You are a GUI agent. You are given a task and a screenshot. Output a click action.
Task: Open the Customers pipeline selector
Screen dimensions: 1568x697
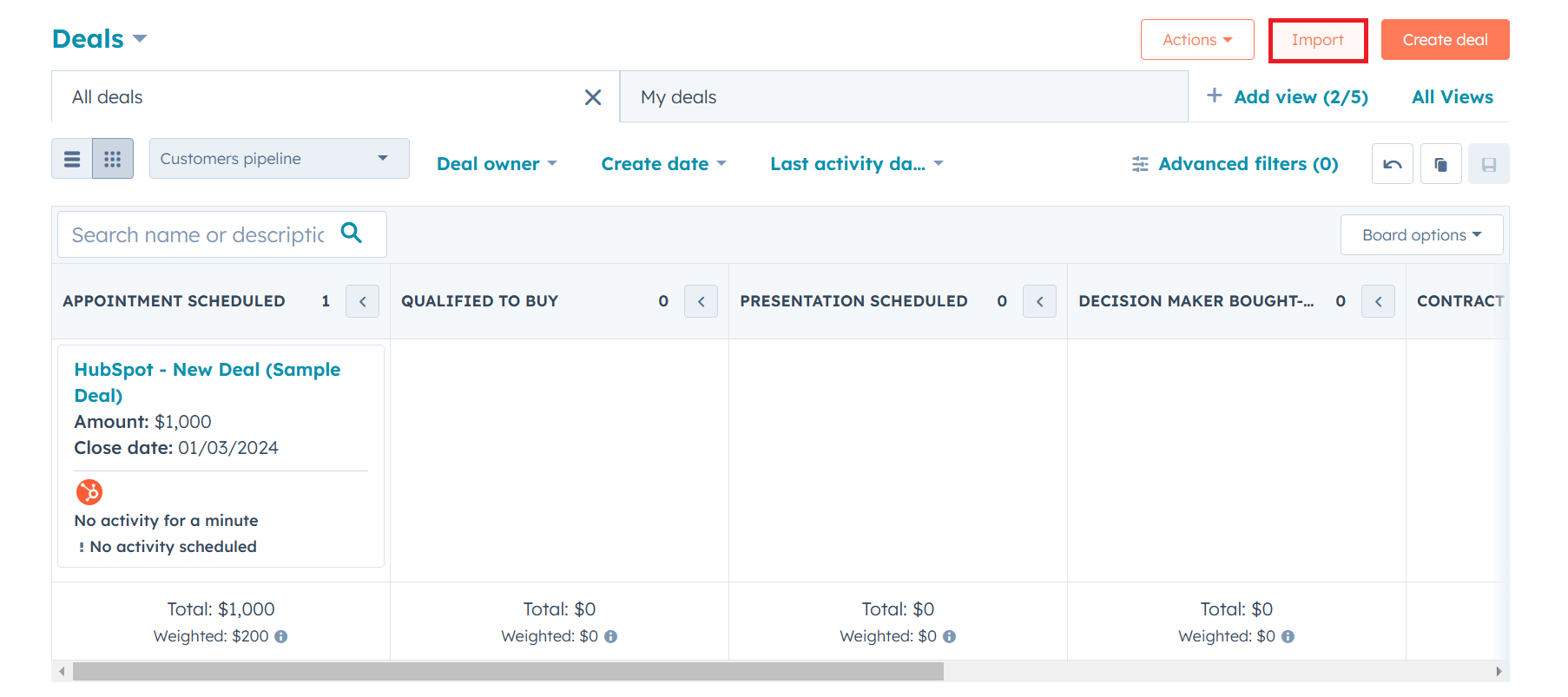[x=280, y=159]
